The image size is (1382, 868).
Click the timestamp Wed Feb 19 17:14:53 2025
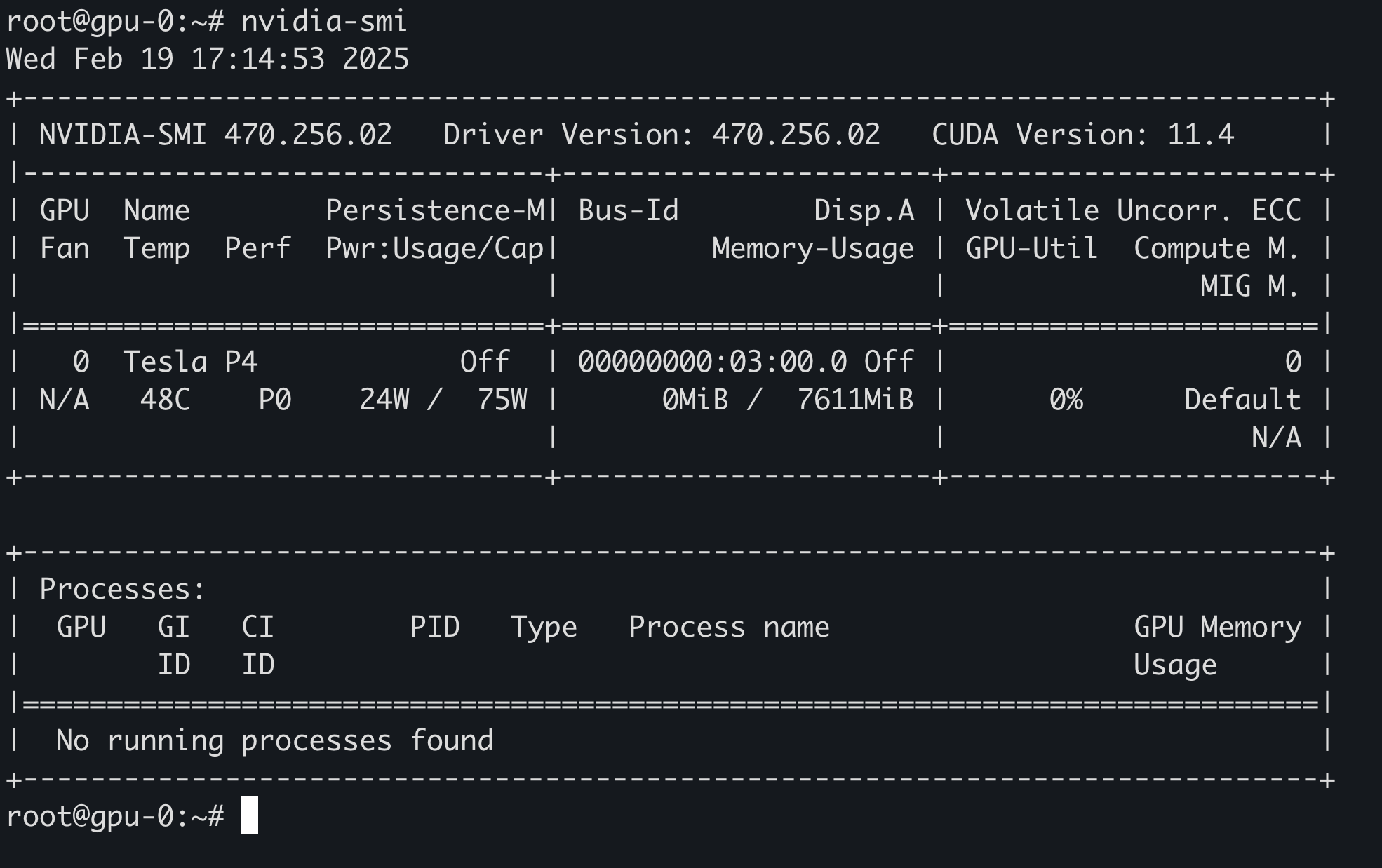[x=207, y=60]
